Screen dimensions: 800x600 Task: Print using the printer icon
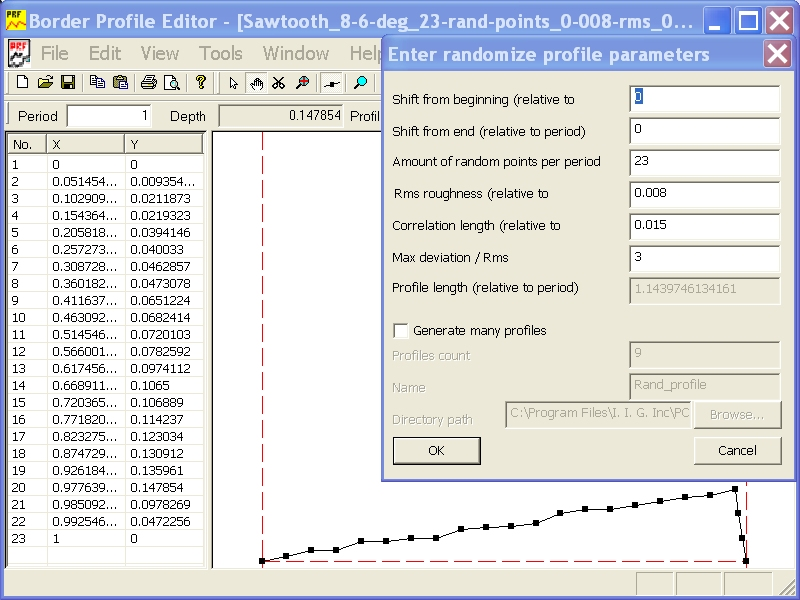[x=148, y=82]
